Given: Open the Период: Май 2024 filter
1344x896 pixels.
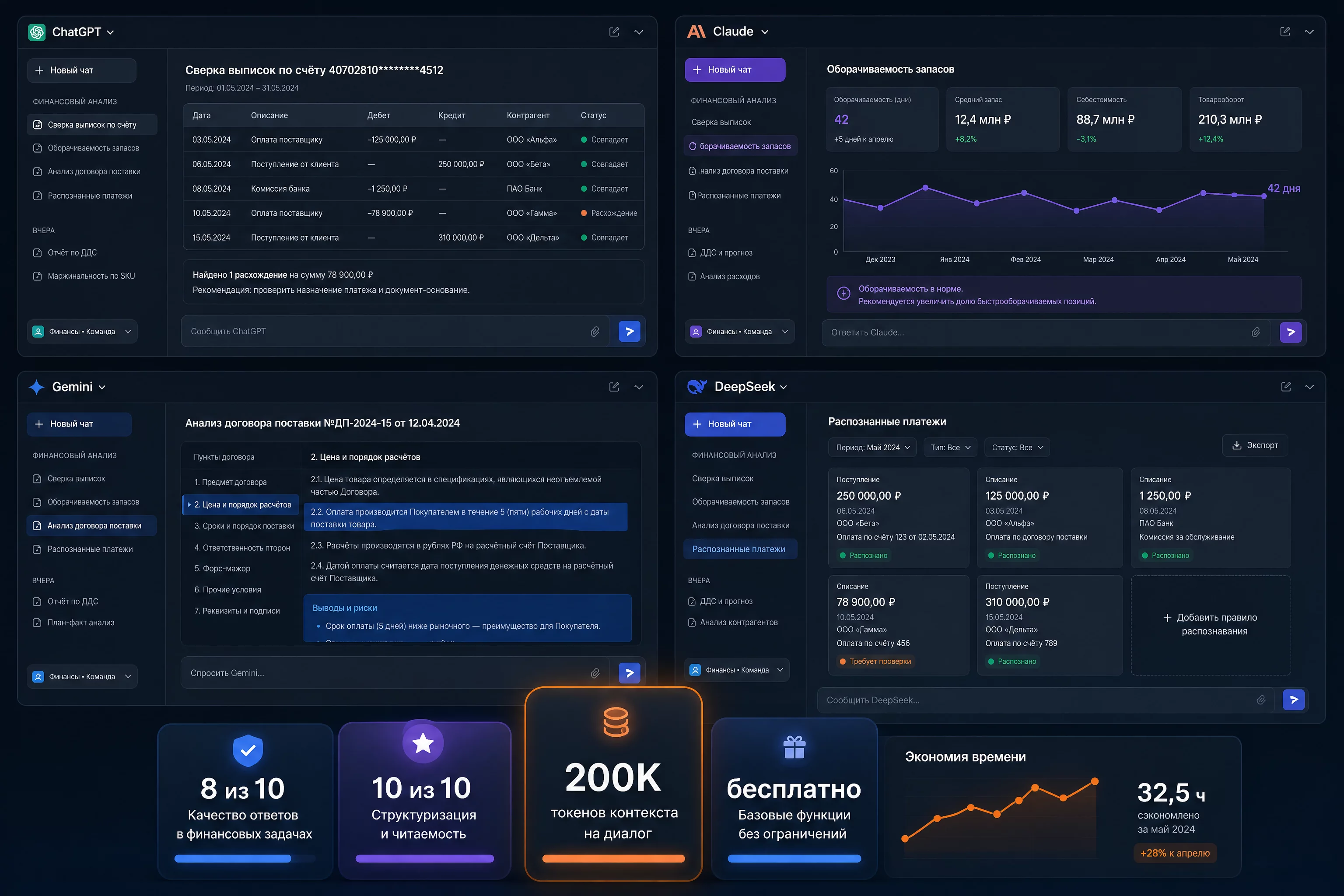Looking at the screenshot, I should 872,448.
